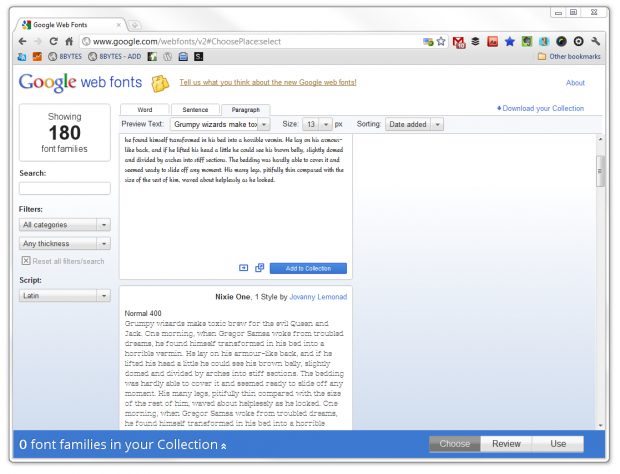Click the scrollbar down arrow
This screenshot has height=474, width=620.
[x=601, y=425]
